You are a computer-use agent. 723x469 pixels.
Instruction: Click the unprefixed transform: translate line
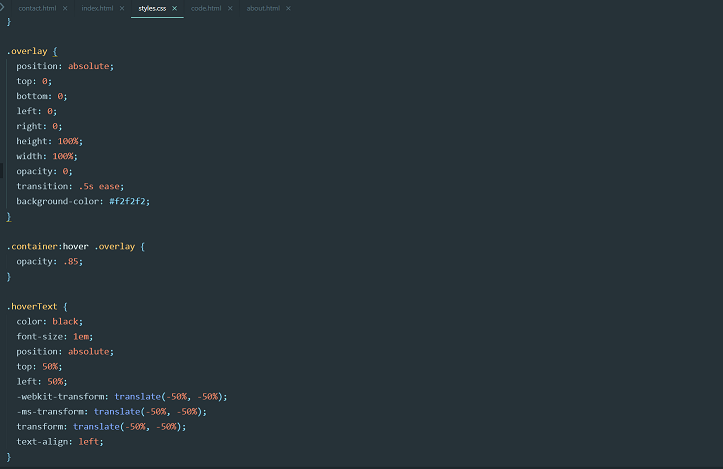tap(101, 427)
